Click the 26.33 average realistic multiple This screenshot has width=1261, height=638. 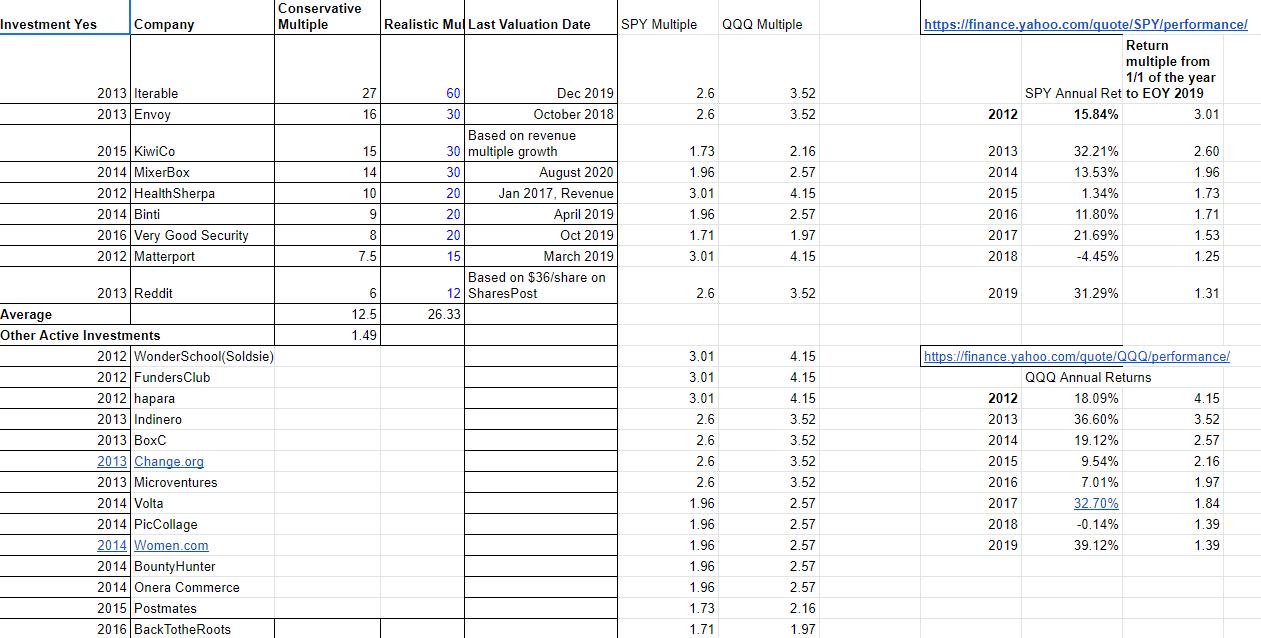[x=422, y=314]
